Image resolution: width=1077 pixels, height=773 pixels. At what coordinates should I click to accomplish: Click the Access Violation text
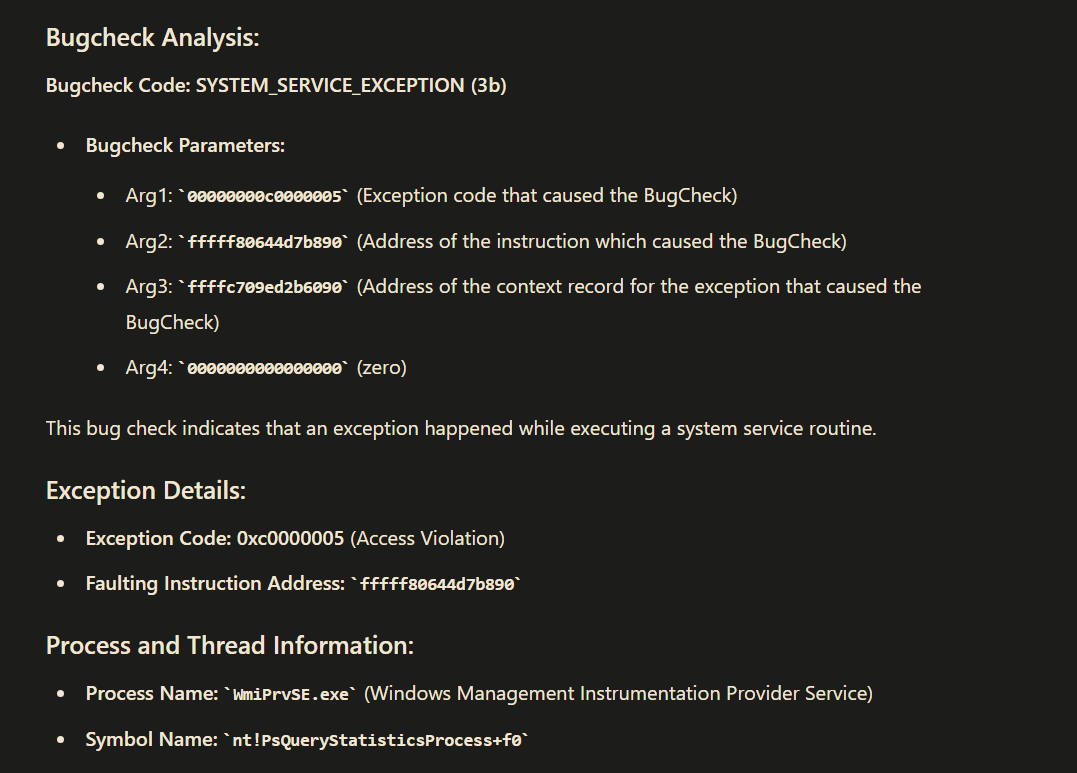tap(427, 538)
